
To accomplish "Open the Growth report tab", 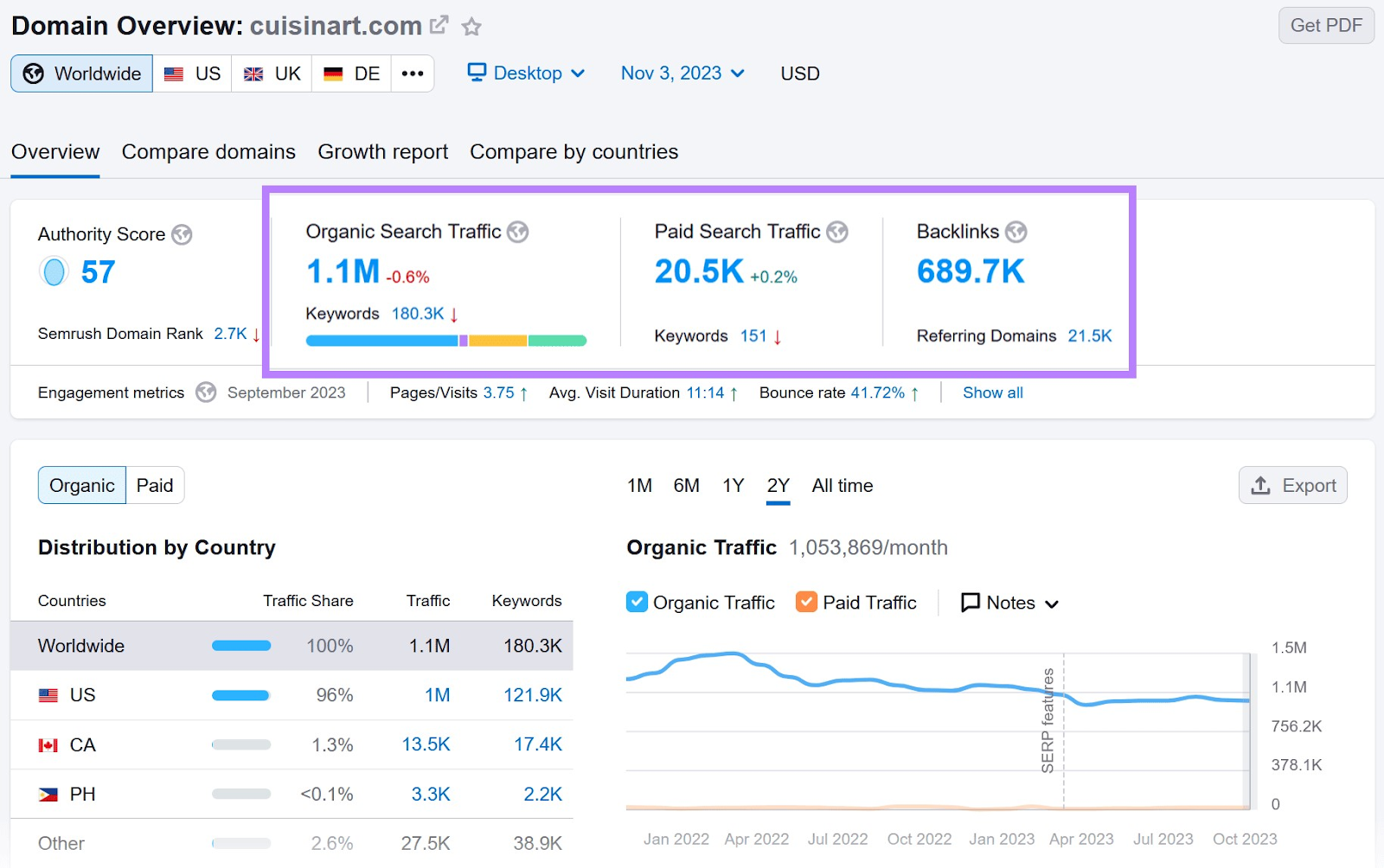I will [383, 152].
